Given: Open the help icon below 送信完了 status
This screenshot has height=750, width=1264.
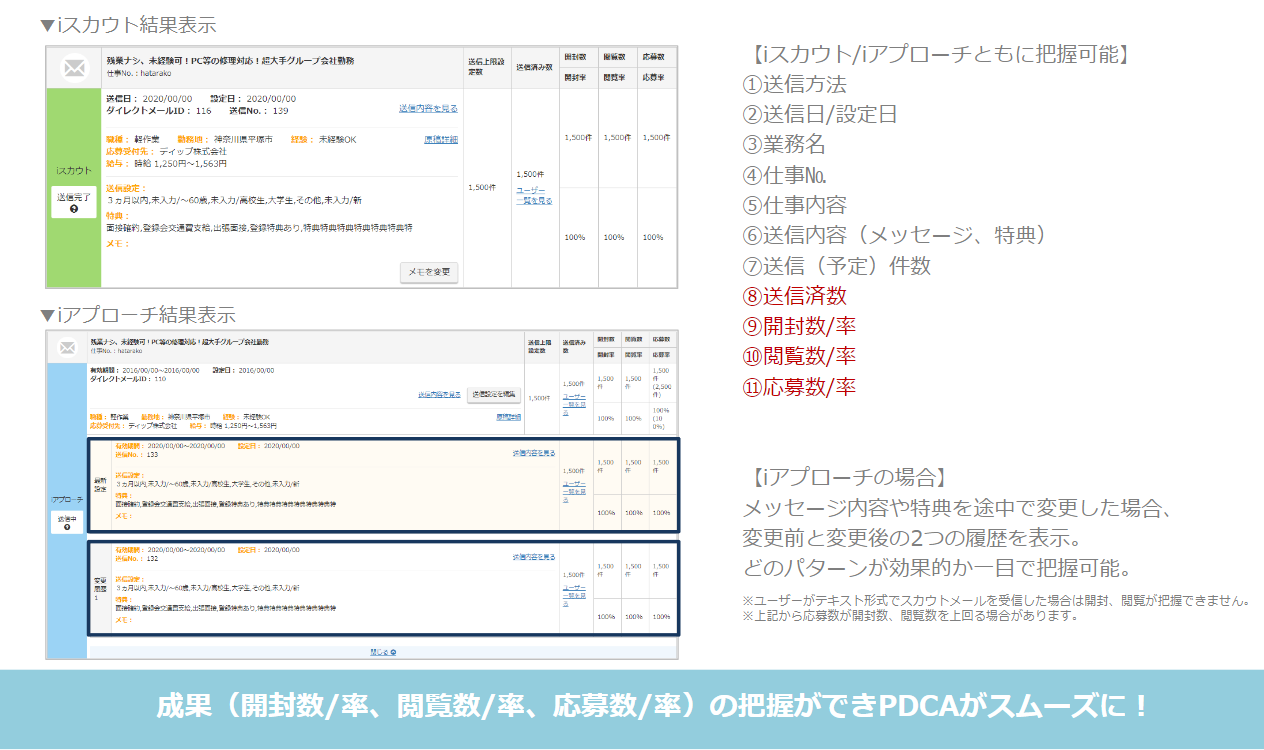Looking at the screenshot, I should [72, 210].
